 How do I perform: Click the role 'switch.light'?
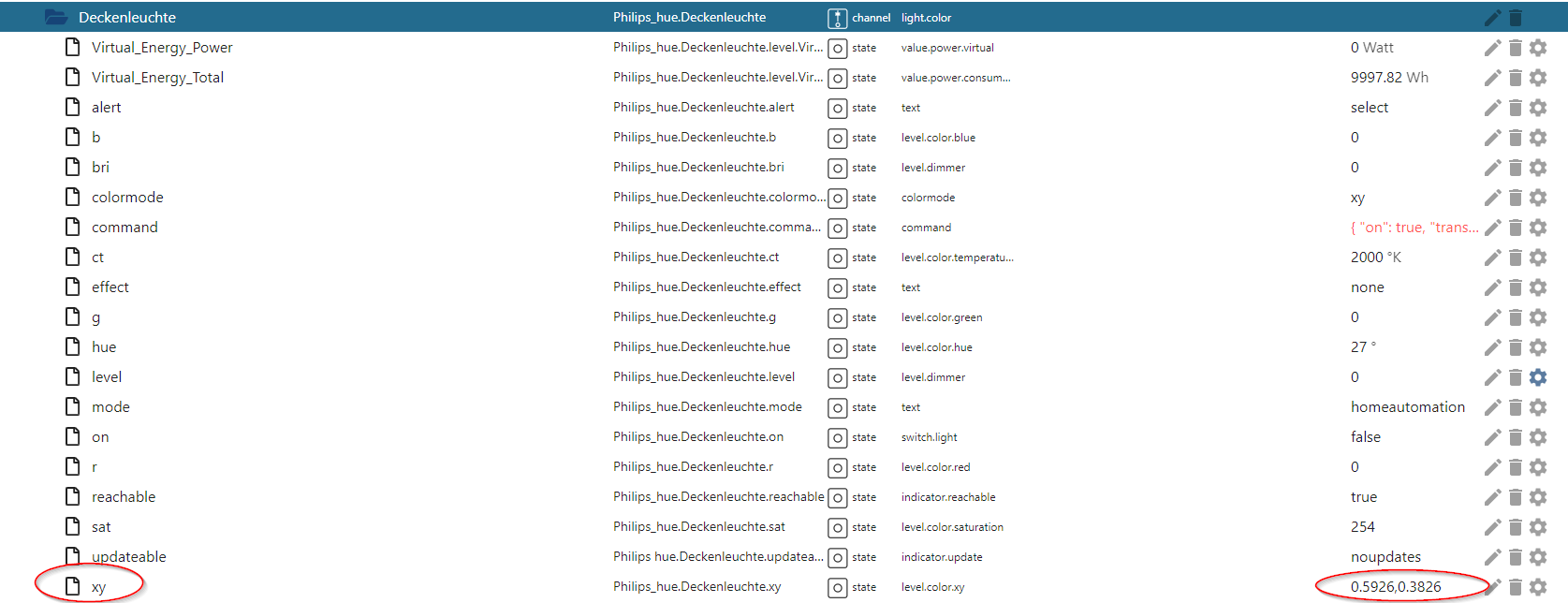tap(930, 437)
